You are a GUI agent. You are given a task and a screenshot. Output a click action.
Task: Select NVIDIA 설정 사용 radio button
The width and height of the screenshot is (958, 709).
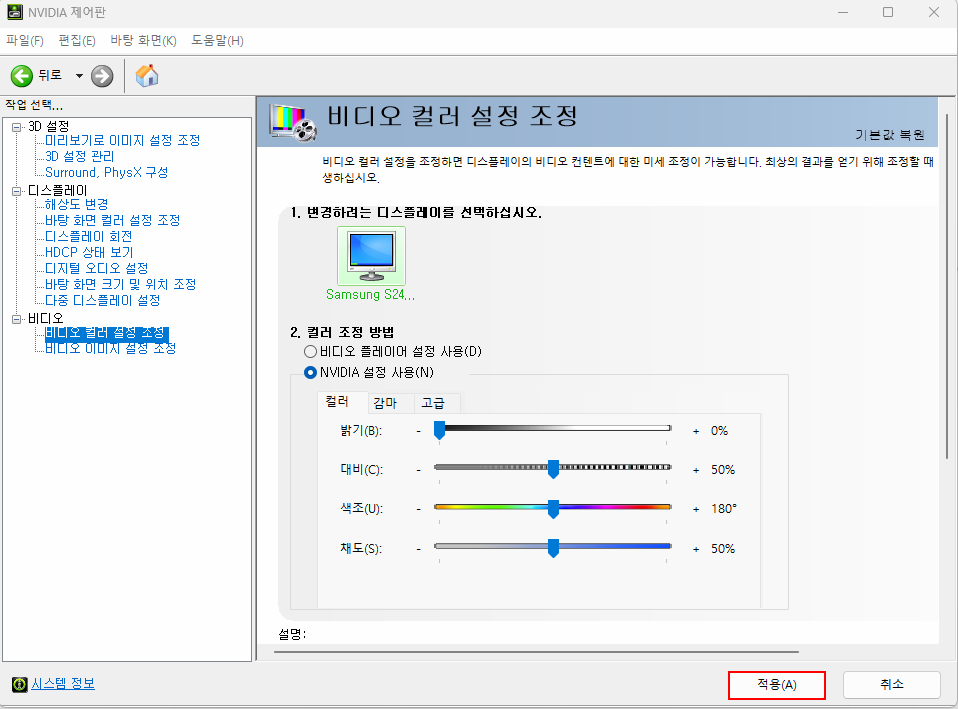click(x=310, y=372)
